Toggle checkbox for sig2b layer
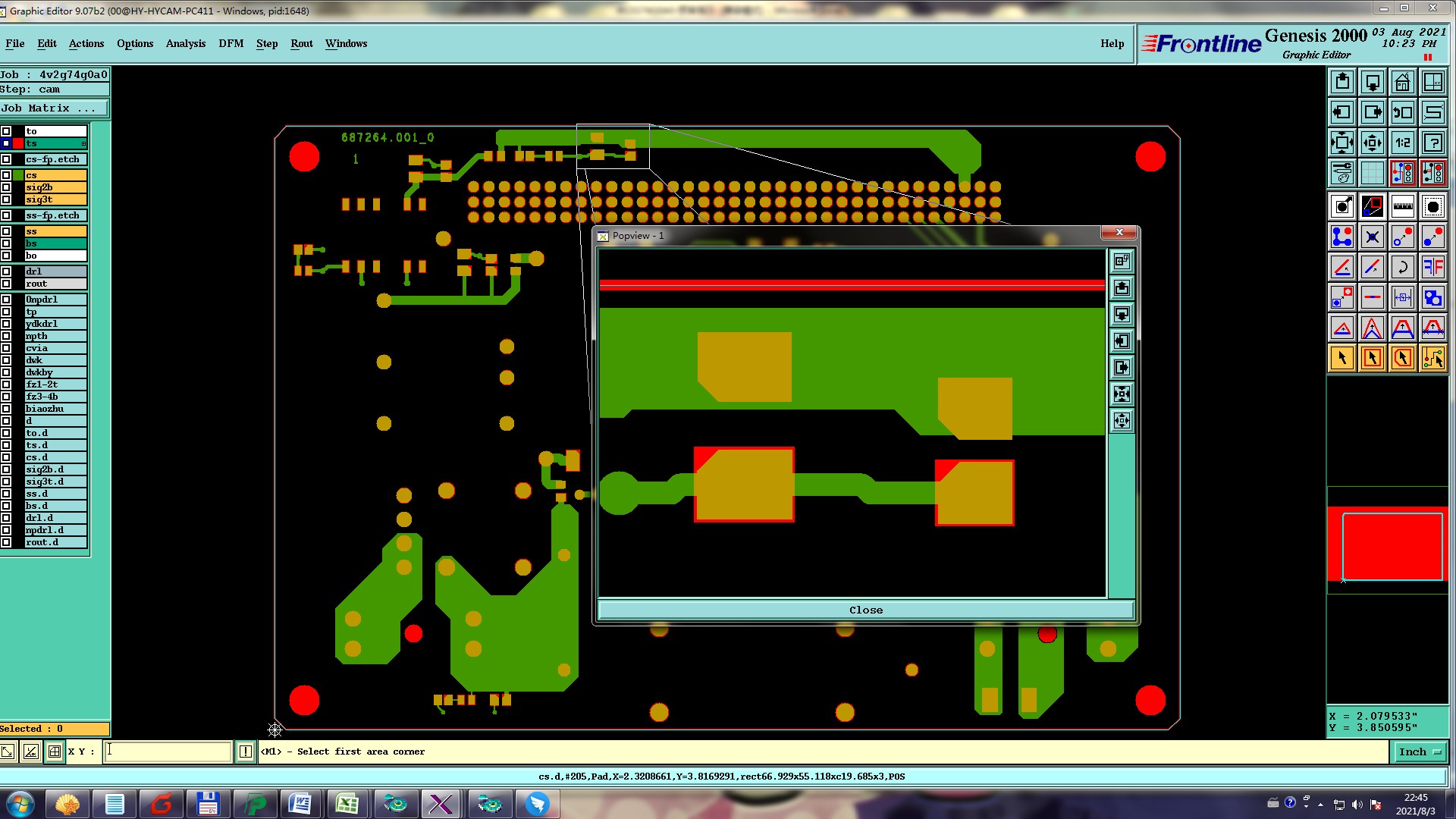The image size is (1456, 819). [6, 187]
